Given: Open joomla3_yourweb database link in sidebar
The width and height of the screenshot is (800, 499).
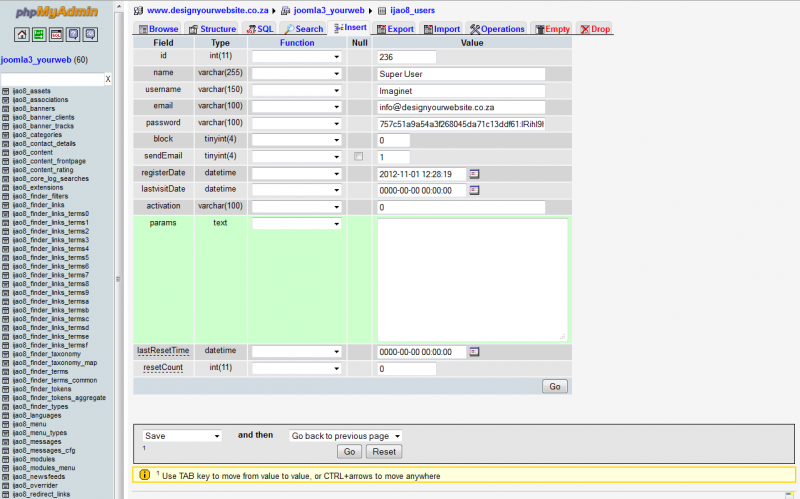Looking at the screenshot, I should pos(36,60).
